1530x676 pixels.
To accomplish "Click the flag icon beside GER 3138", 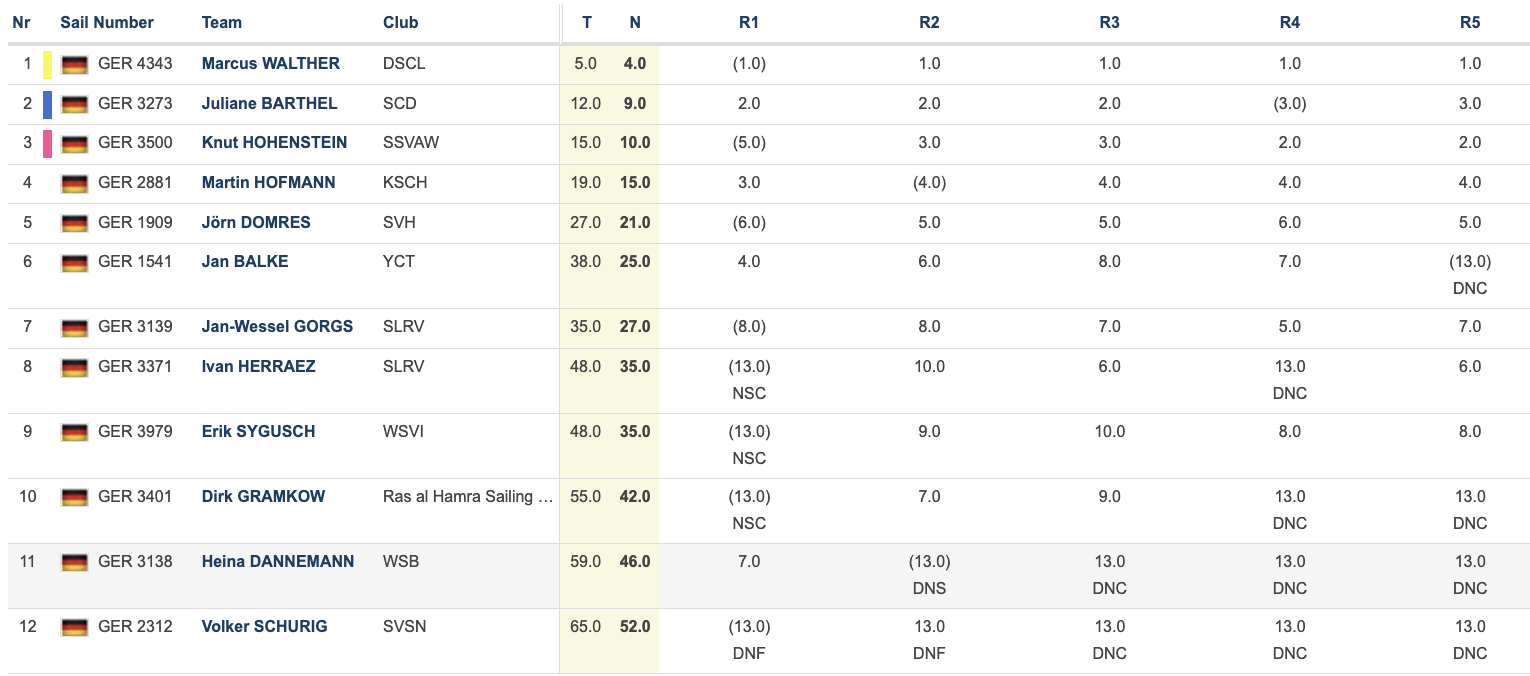I will pyautogui.click(x=74, y=563).
